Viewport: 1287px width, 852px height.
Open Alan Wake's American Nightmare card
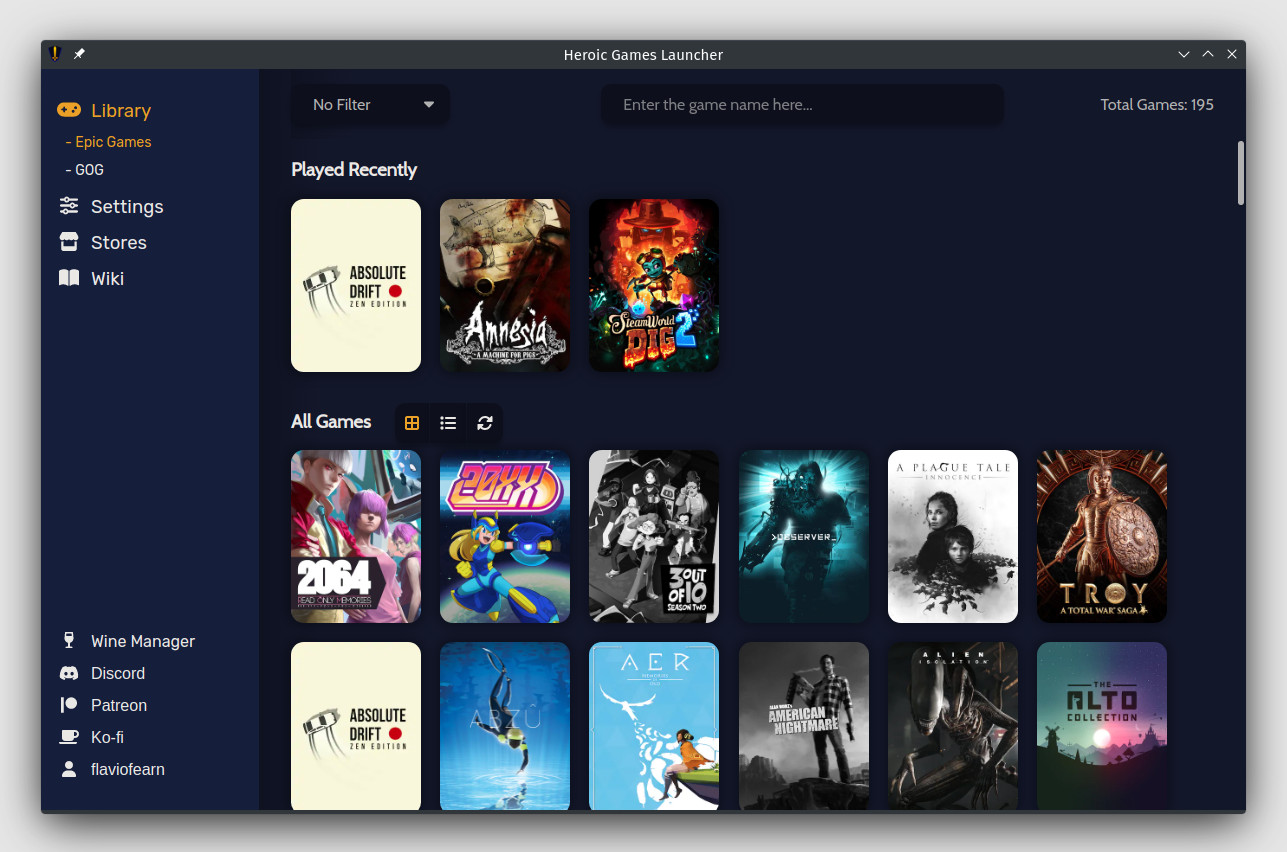(x=804, y=726)
